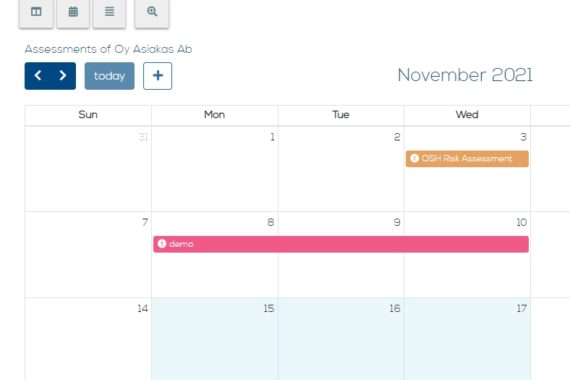Advance to next month with right chevron
The height and width of the screenshot is (380, 570).
63,76
